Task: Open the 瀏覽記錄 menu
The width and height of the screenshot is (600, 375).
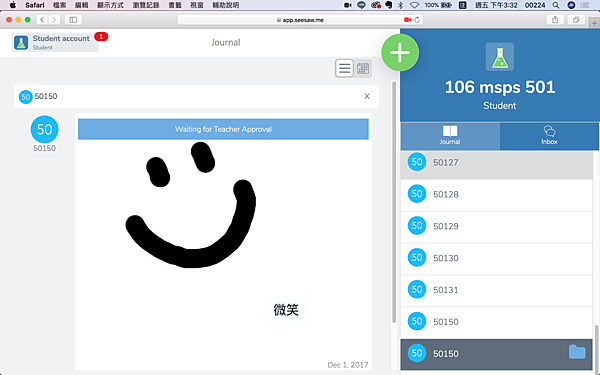Action: pyautogui.click(x=146, y=5)
